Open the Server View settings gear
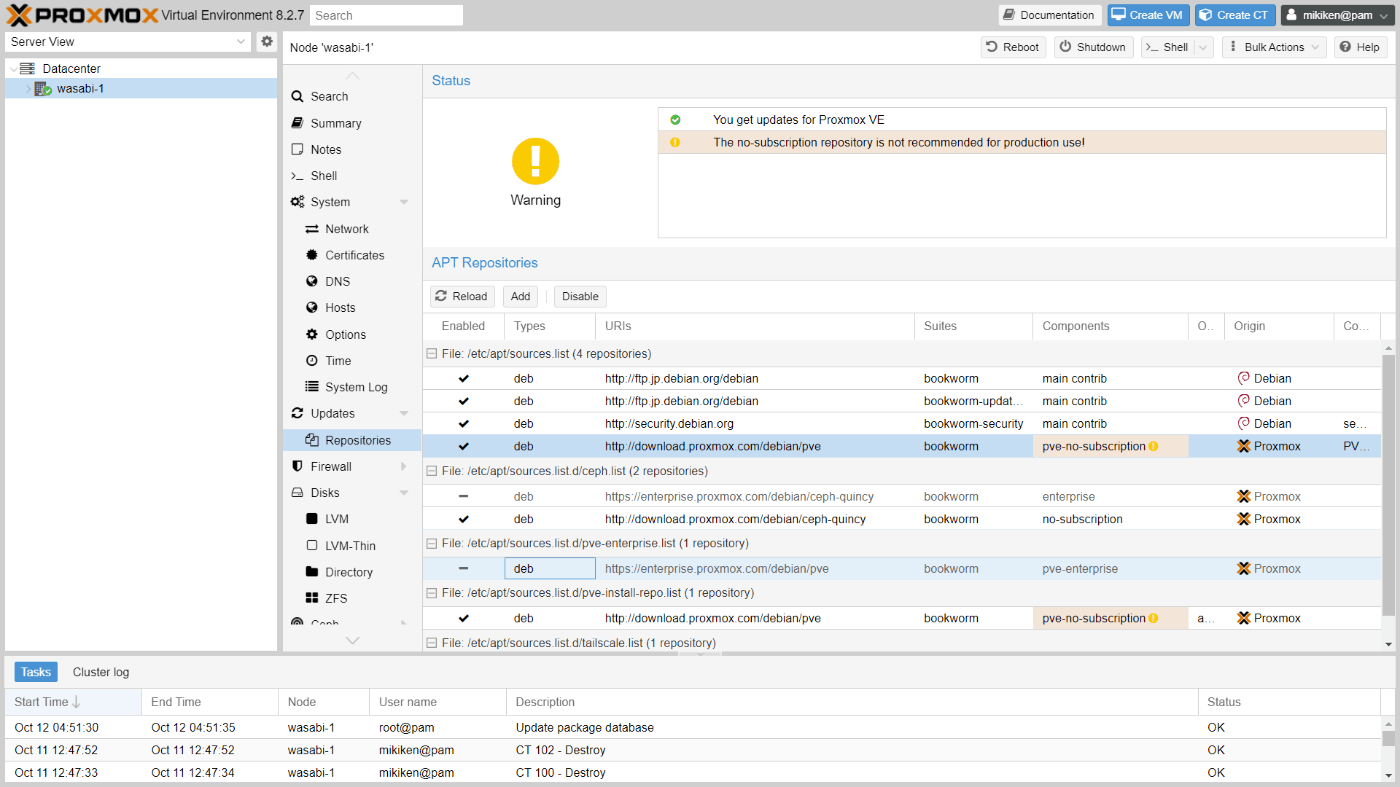This screenshot has height=787, width=1400. 267,42
